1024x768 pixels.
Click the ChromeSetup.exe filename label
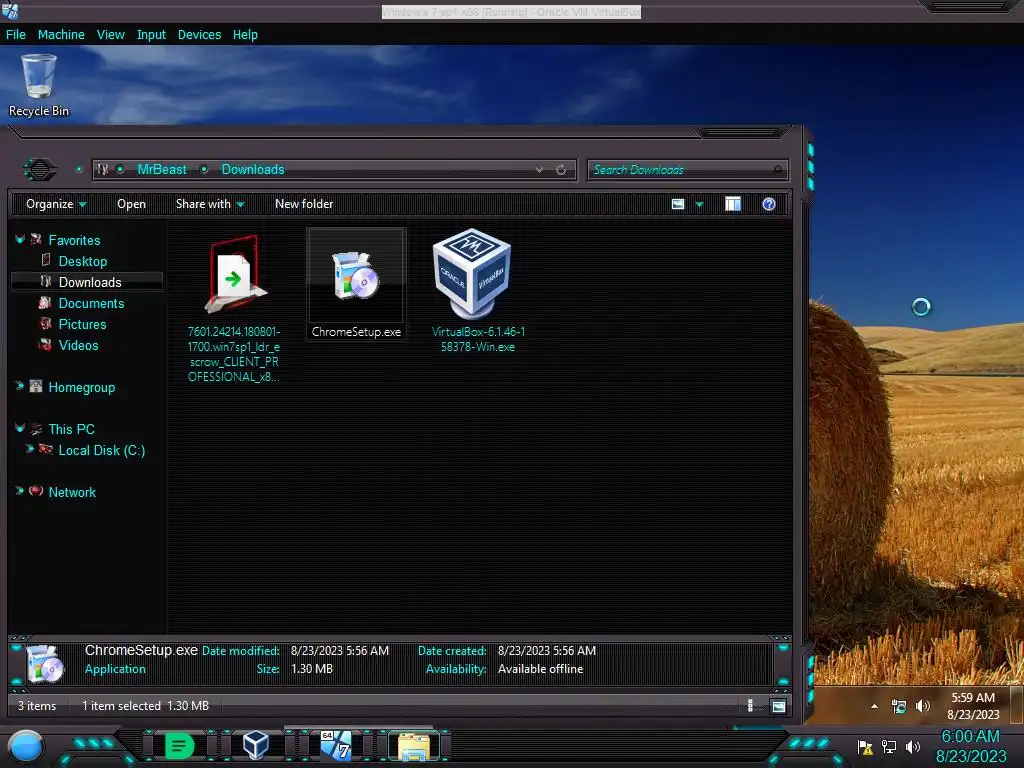click(356, 332)
